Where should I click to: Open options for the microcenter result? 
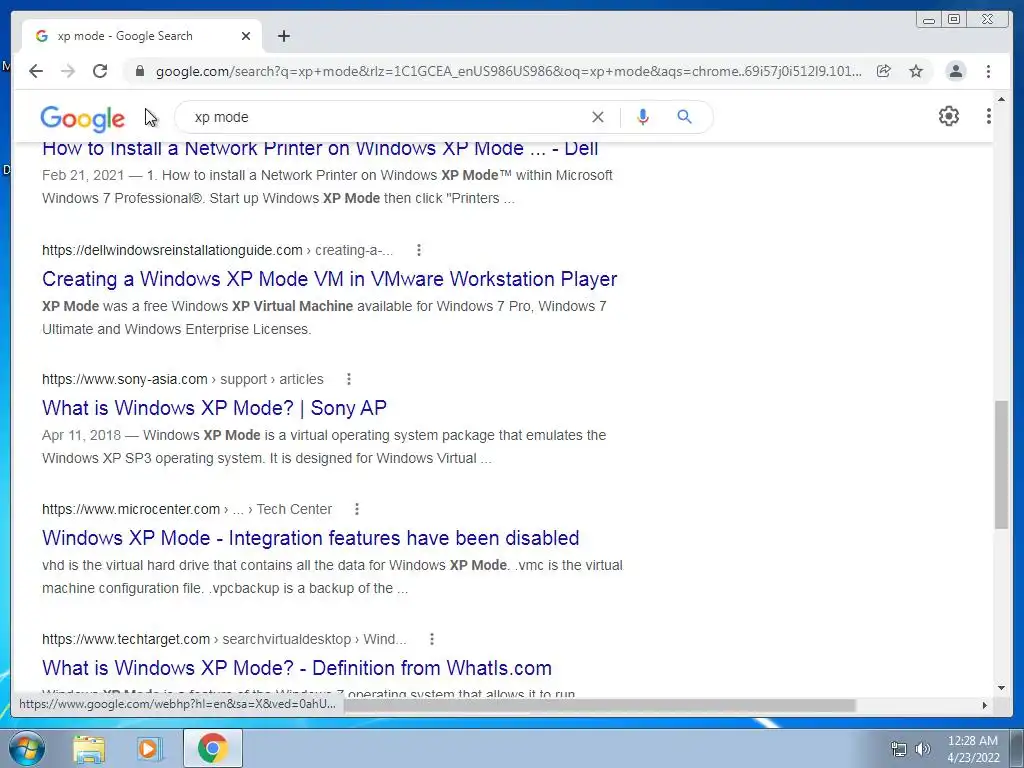click(357, 509)
